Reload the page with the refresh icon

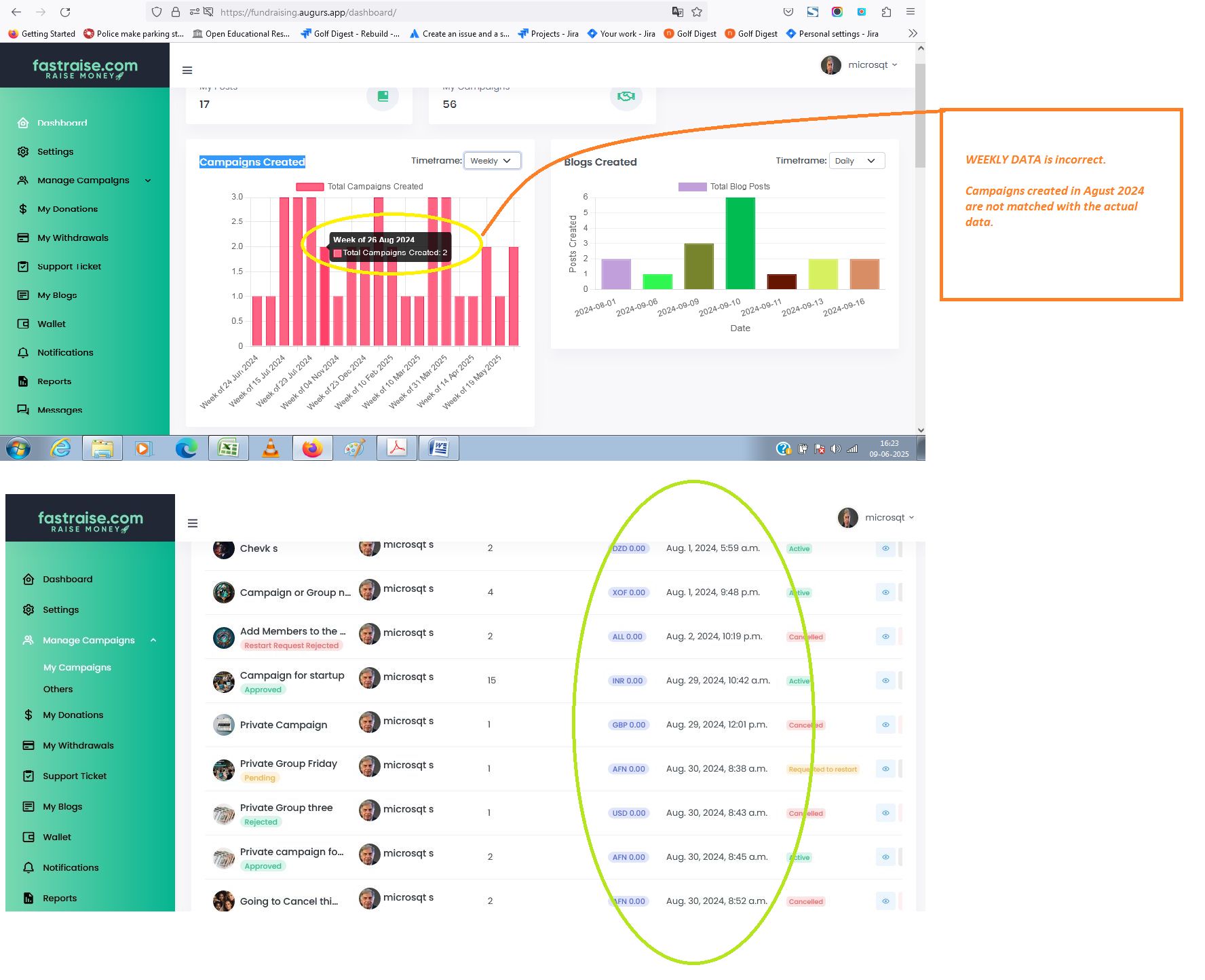65,12
